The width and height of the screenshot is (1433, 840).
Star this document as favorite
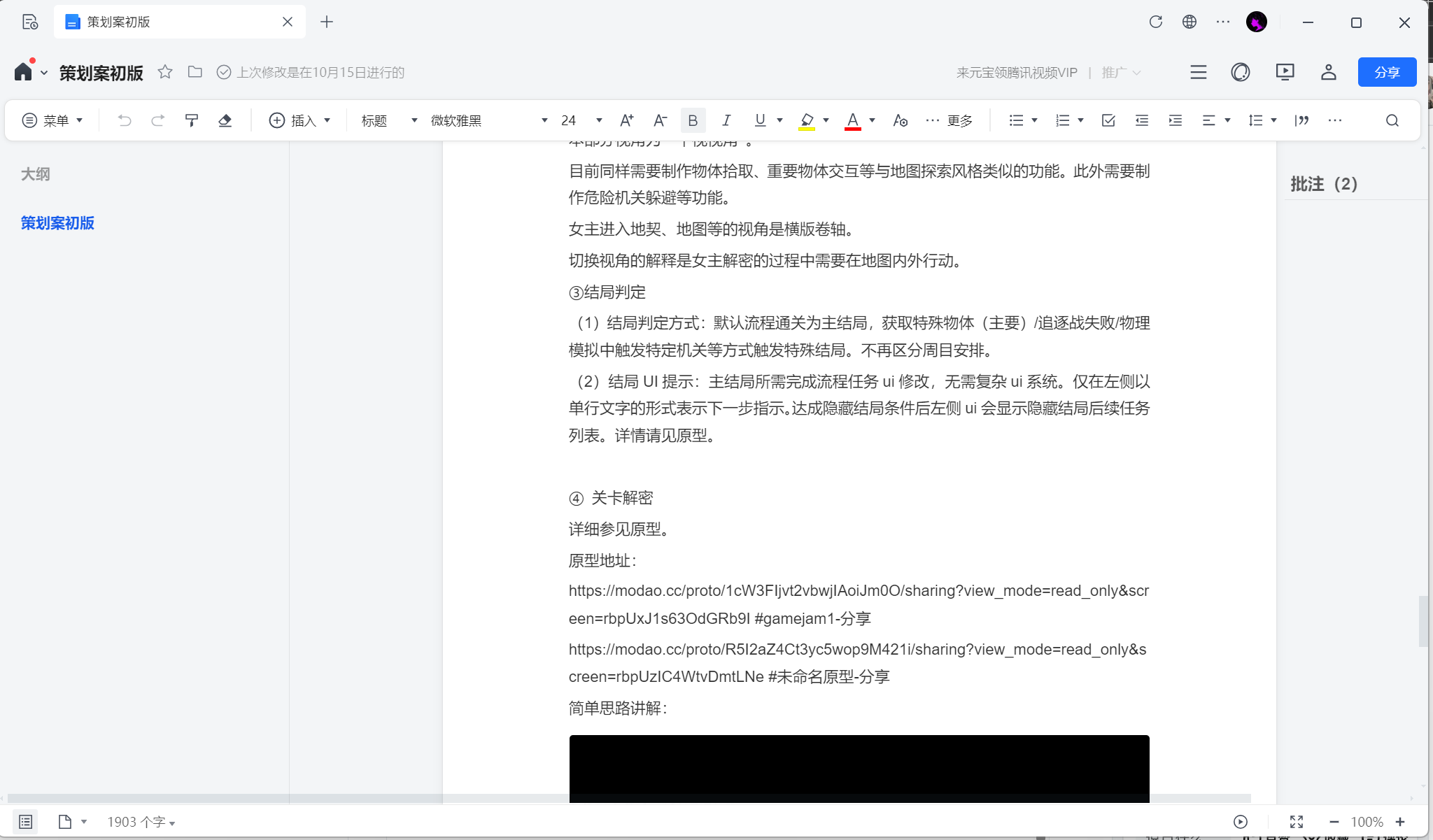tap(165, 72)
